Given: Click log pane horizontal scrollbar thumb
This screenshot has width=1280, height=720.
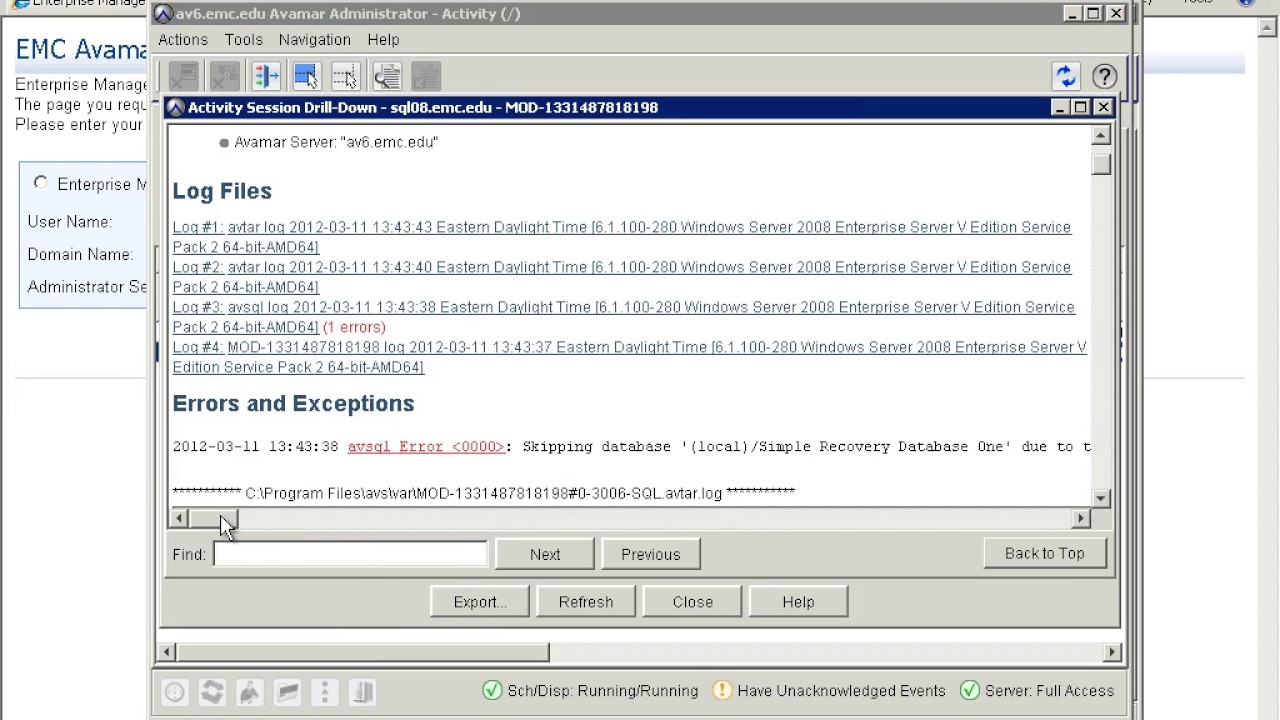Looking at the screenshot, I should (213, 518).
